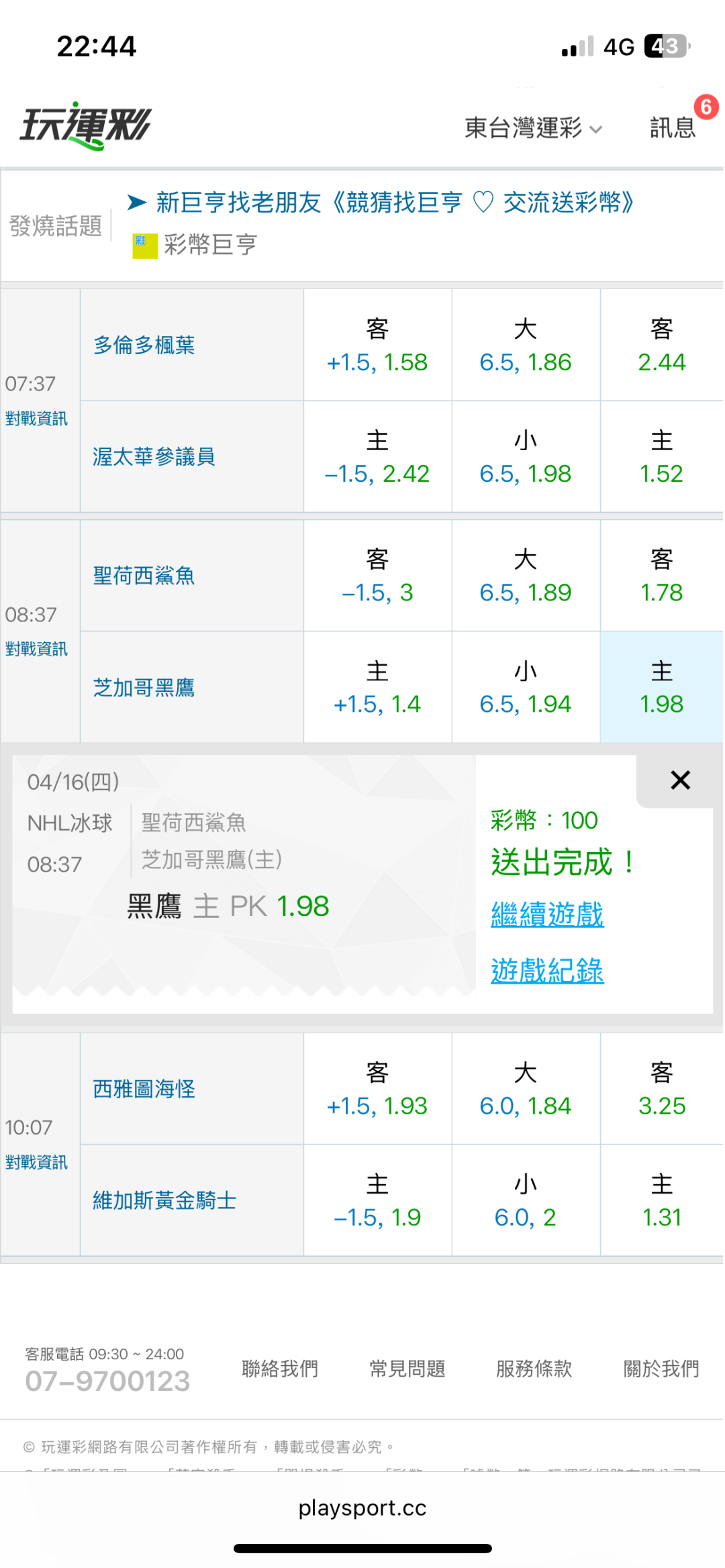The width and height of the screenshot is (725, 1568).
Task: Pick 維加斯黃金騎士 spread −1.5, 1.9
Action: tap(377, 1200)
